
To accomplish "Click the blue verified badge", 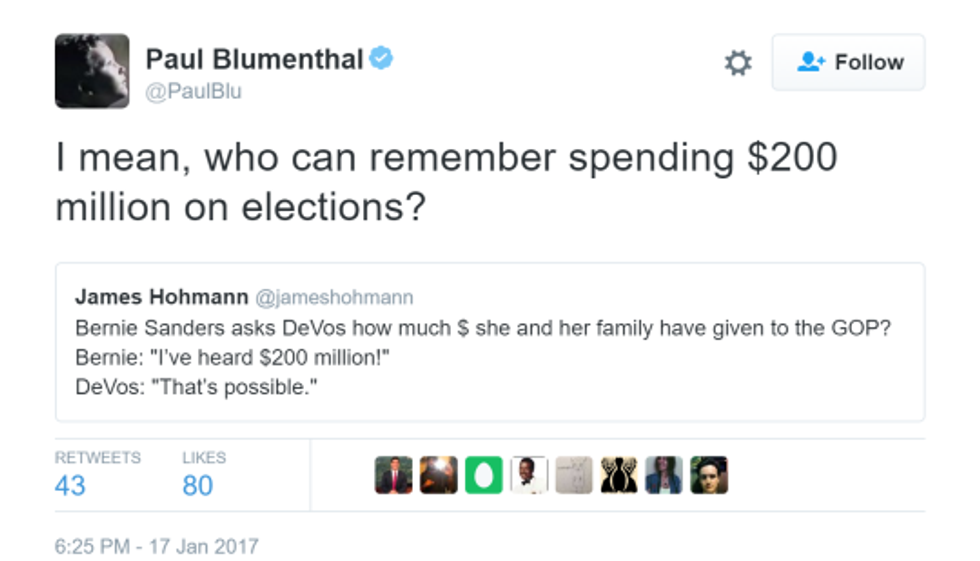I will click(x=381, y=59).
